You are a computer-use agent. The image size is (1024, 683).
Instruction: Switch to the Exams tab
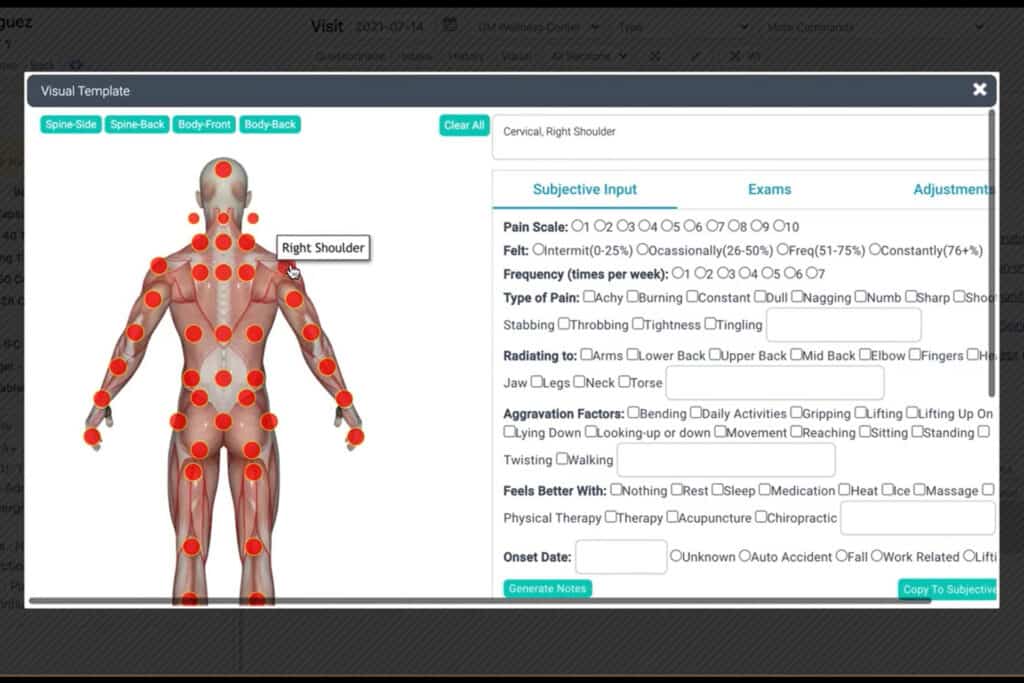pos(769,189)
